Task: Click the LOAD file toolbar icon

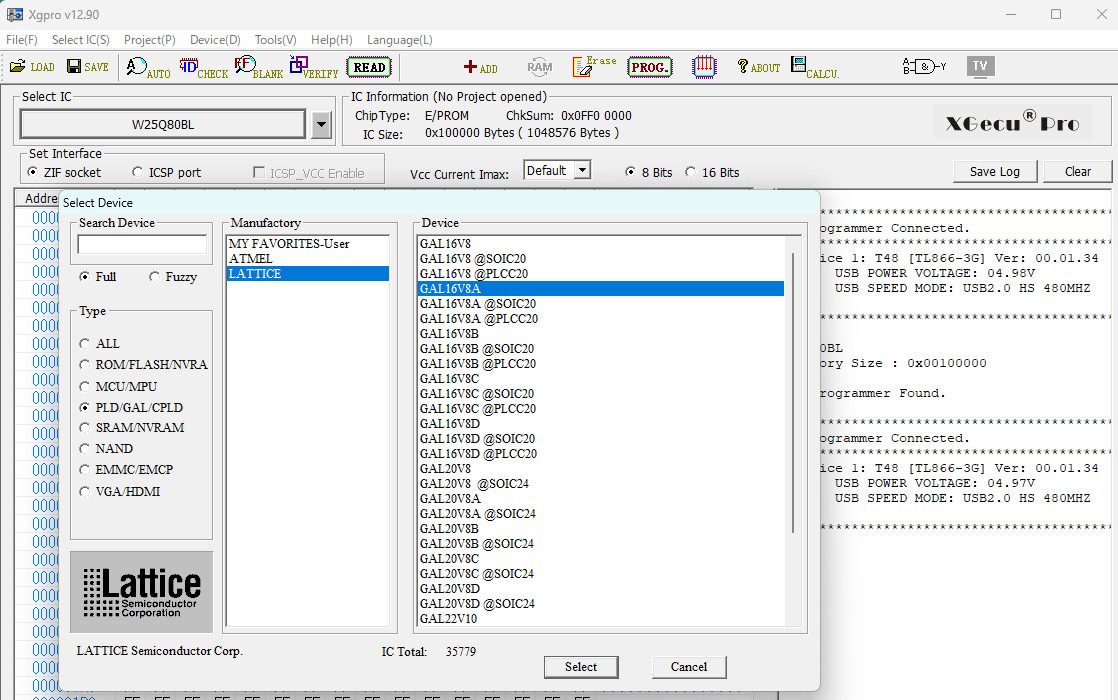Action: click(32, 67)
